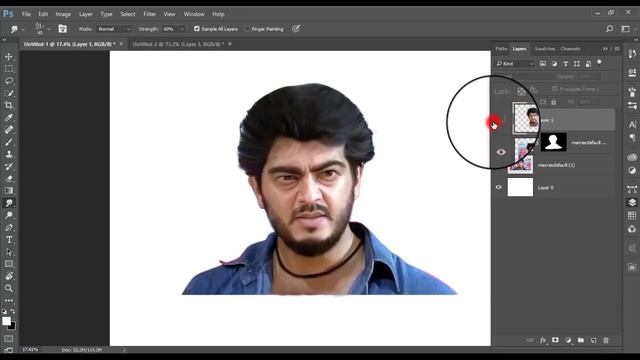Select the Clone Stamp tool
The image size is (640, 360).
[9, 154]
